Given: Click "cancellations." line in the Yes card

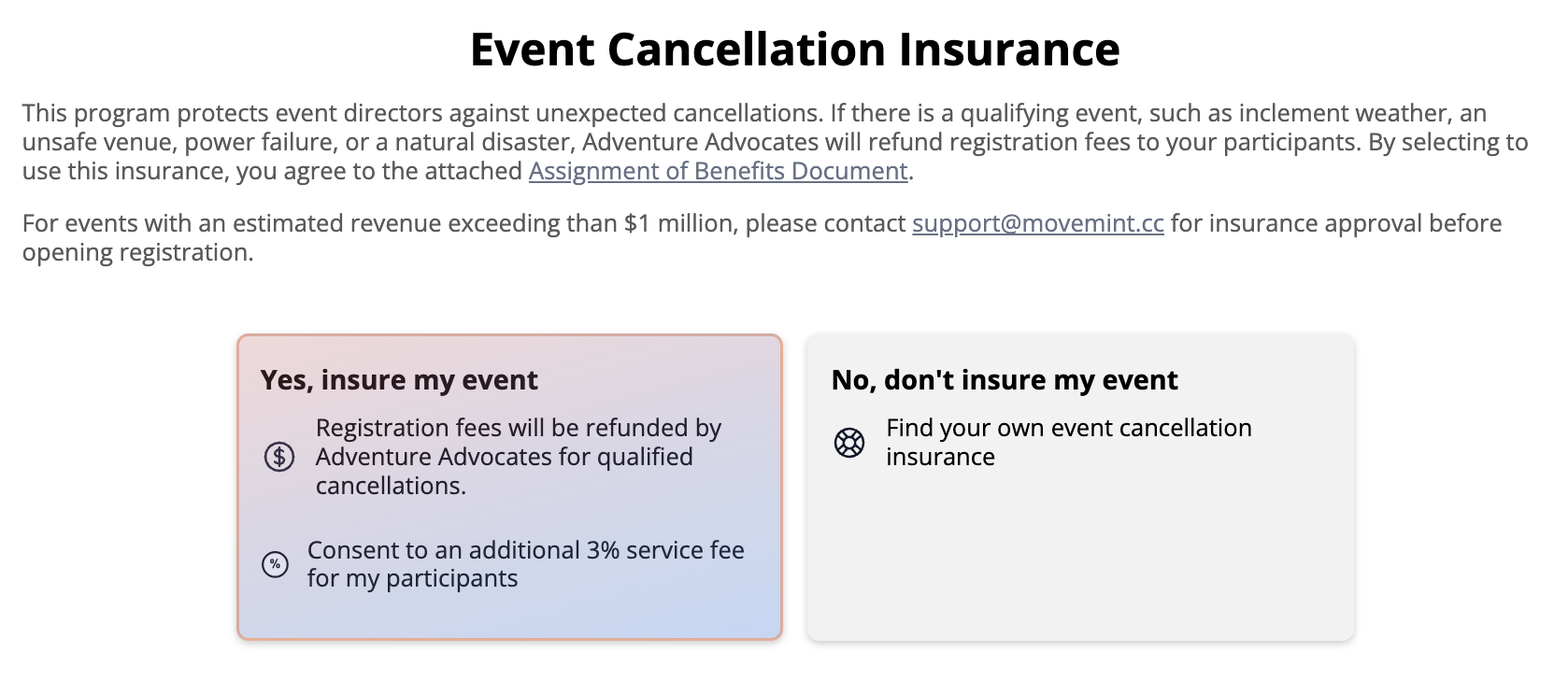Looking at the screenshot, I should pyautogui.click(x=391, y=486).
